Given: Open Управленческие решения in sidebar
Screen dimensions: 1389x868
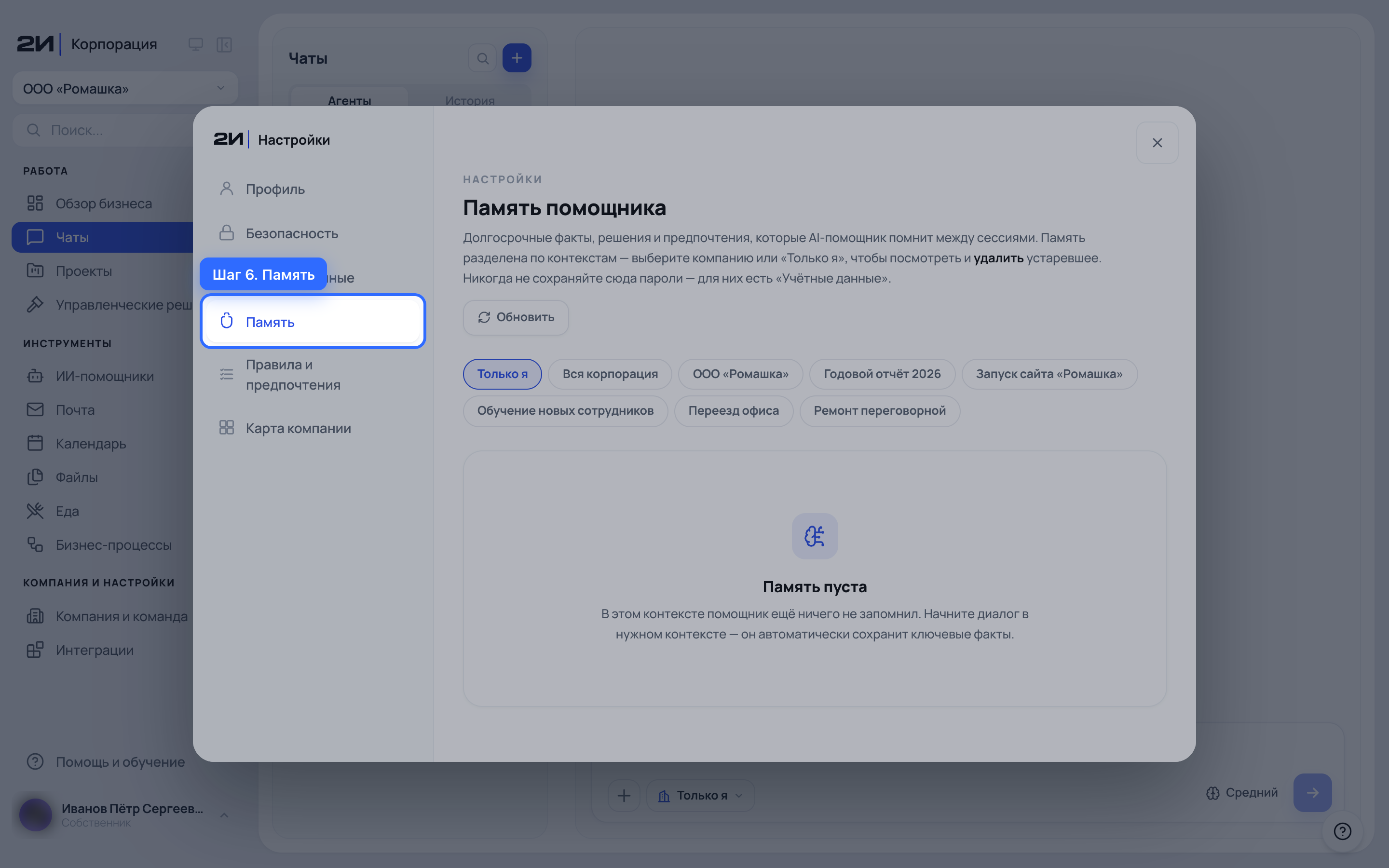Looking at the screenshot, I should click(103, 305).
